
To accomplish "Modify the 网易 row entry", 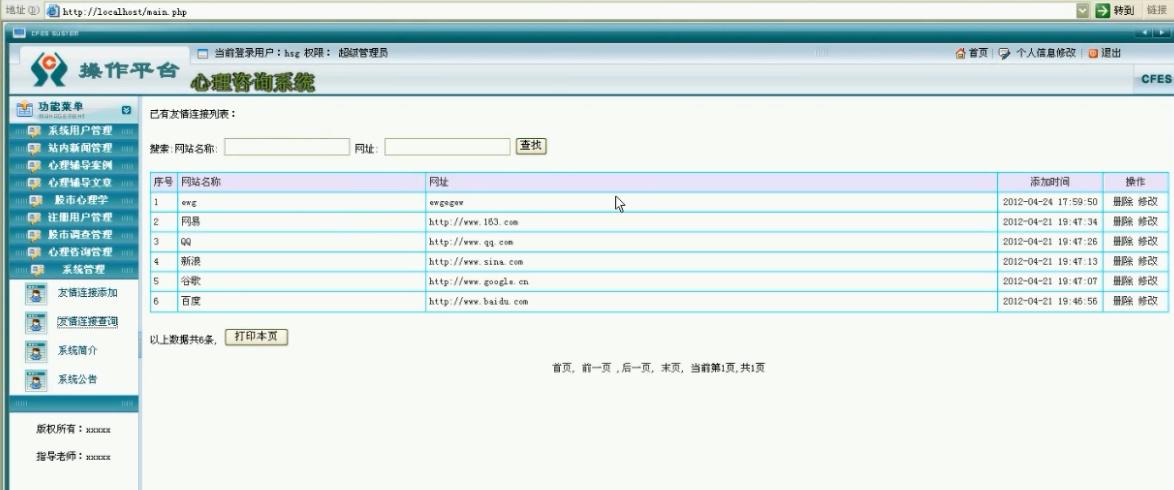I will click(1148, 222).
